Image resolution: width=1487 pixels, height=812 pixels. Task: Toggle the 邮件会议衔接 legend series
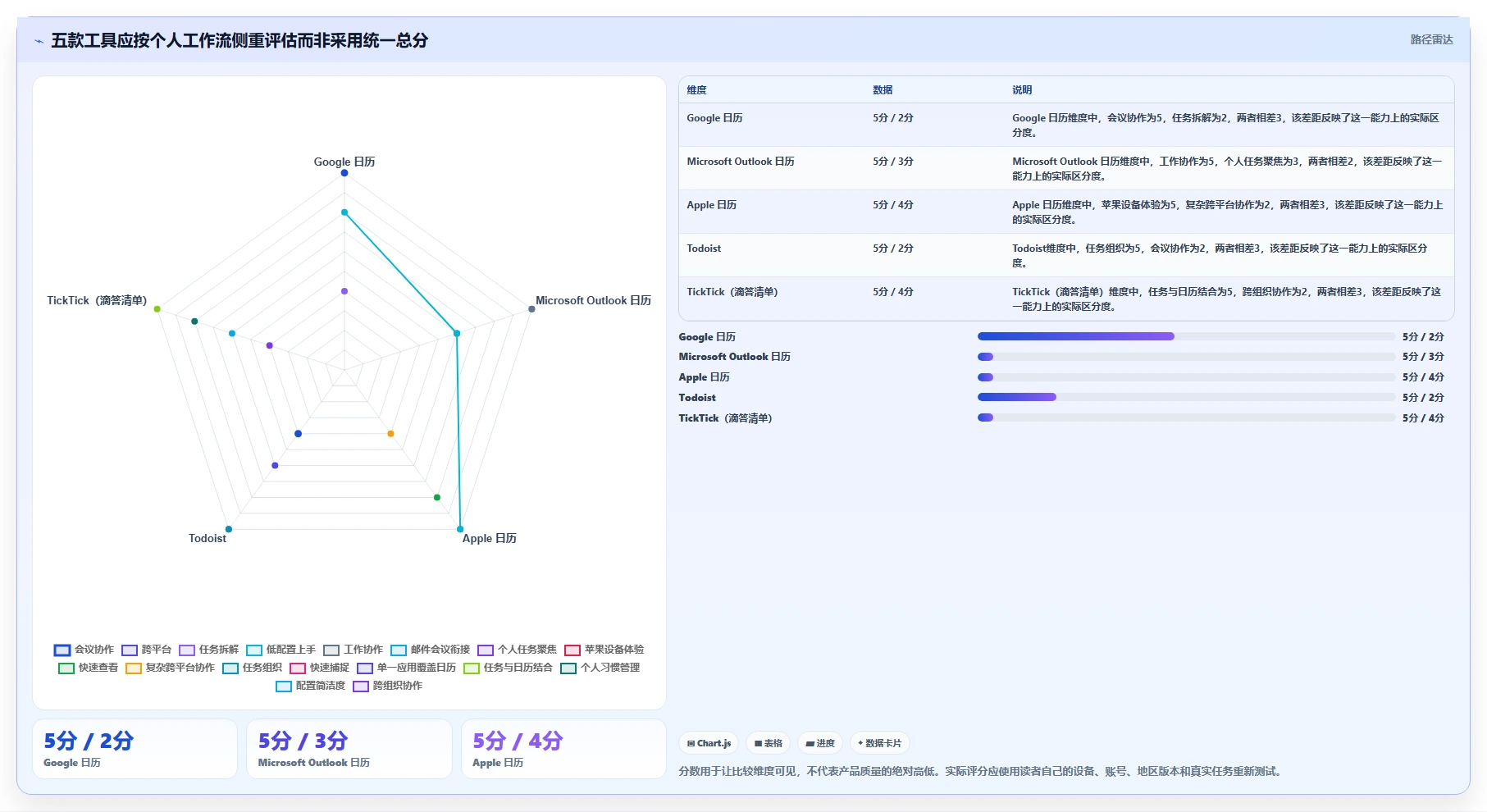click(431, 650)
